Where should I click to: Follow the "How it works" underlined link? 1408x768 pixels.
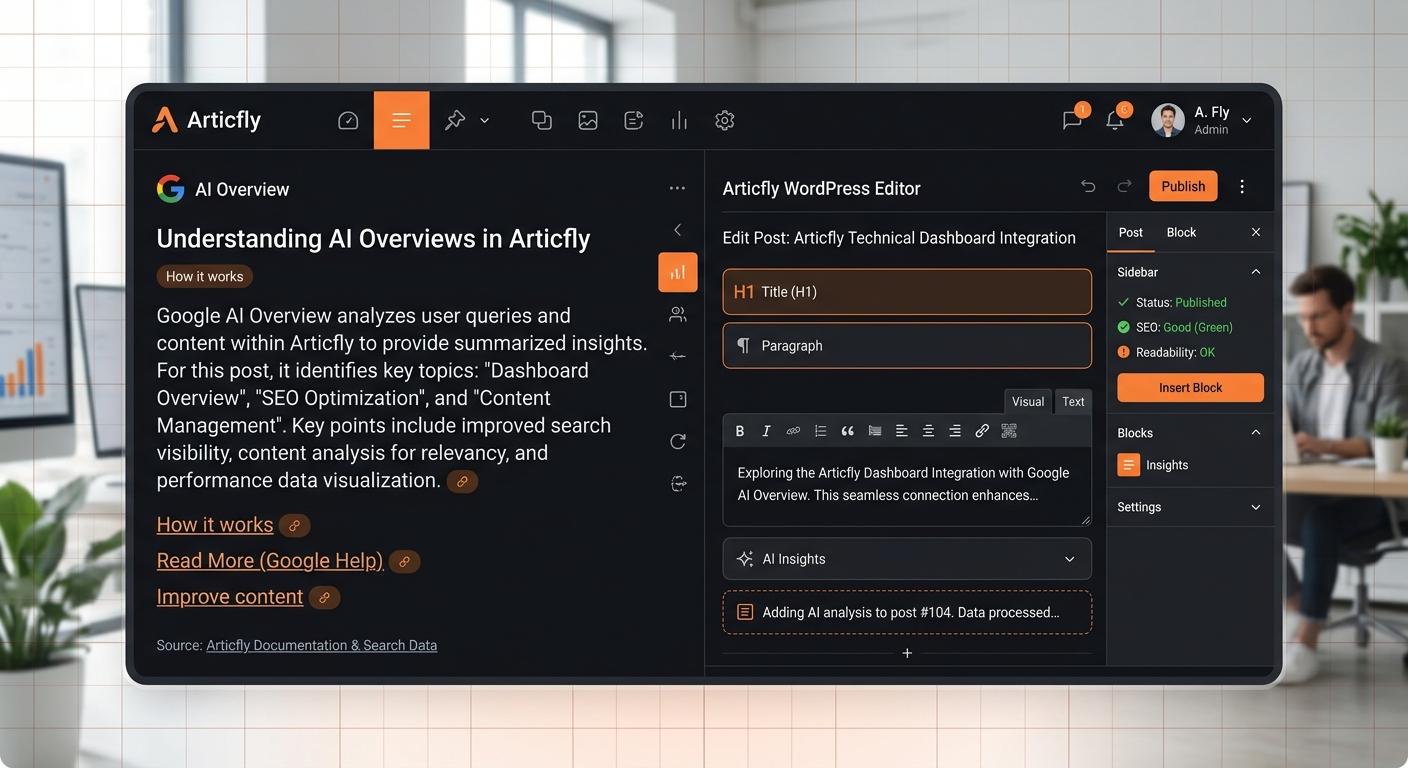[215, 524]
